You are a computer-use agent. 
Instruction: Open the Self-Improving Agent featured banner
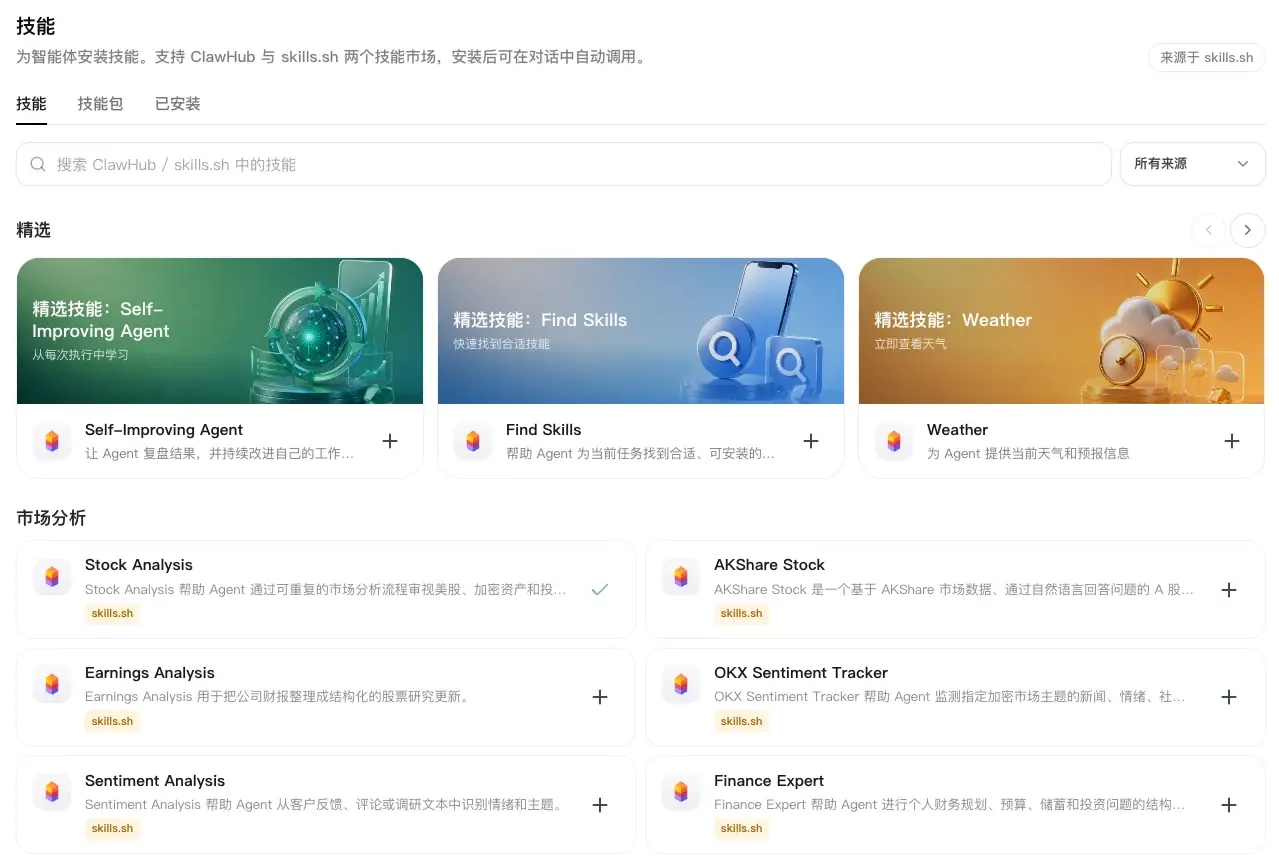pyautogui.click(x=220, y=331)
